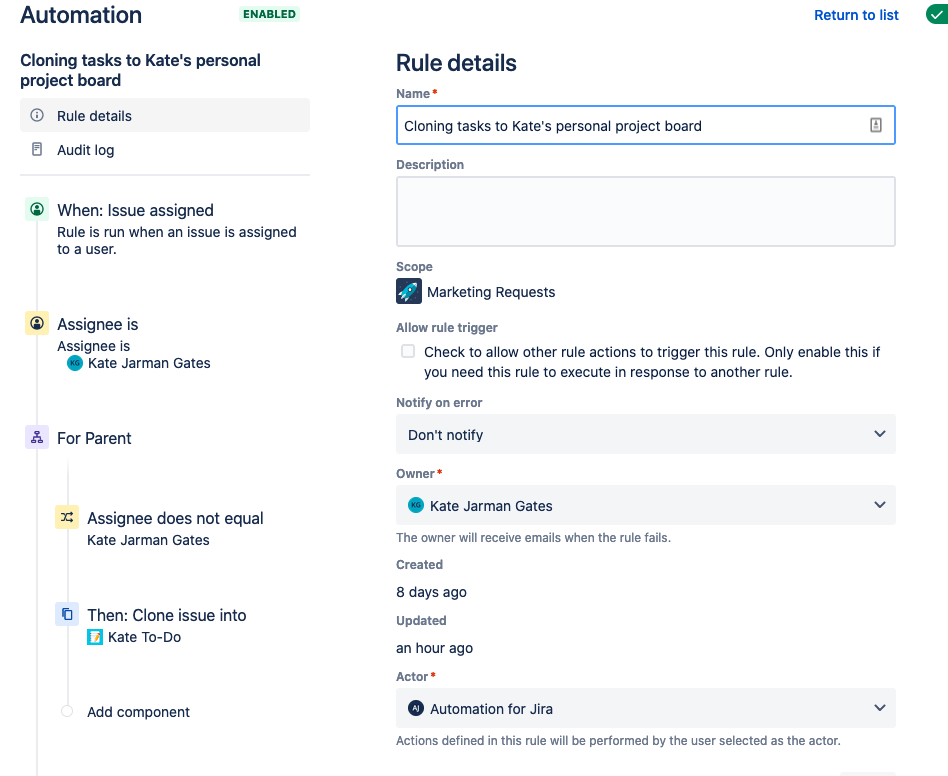Click Add component in the rule chain
This screenshot has height=776, width=948.
pyautogui.click(x=138, y=712)
